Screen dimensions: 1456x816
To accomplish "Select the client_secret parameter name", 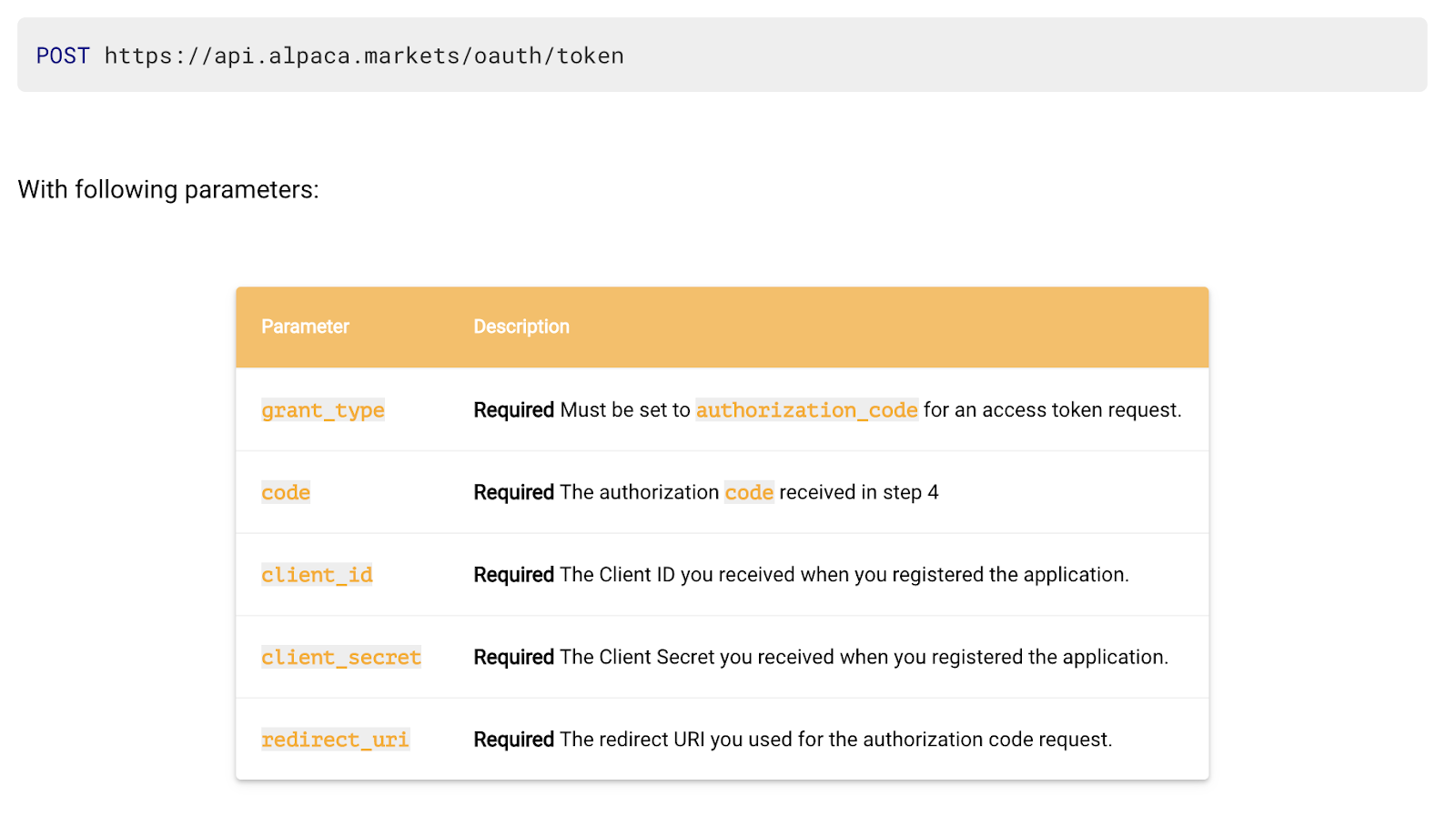I will click(341, 657).
